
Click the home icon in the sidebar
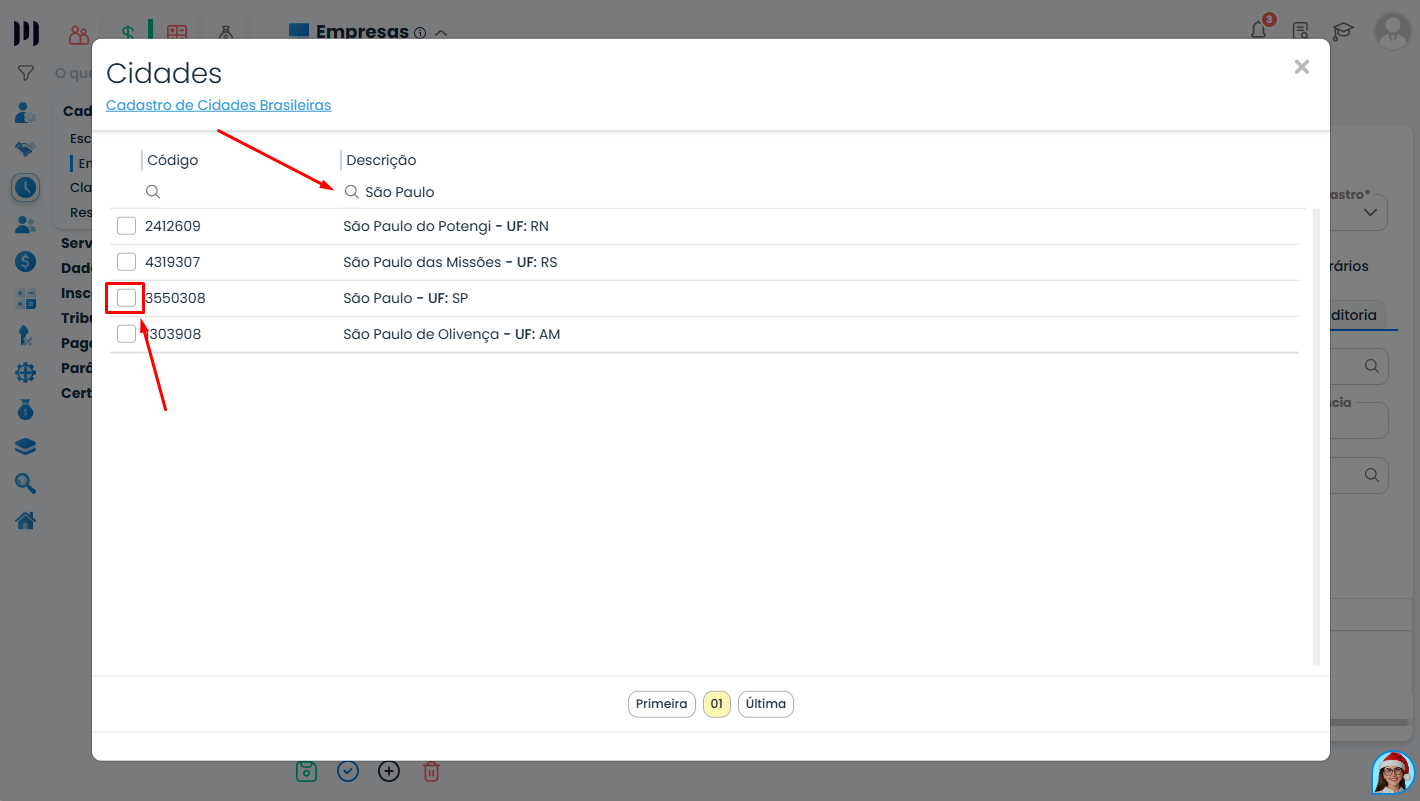click(26, 520)
